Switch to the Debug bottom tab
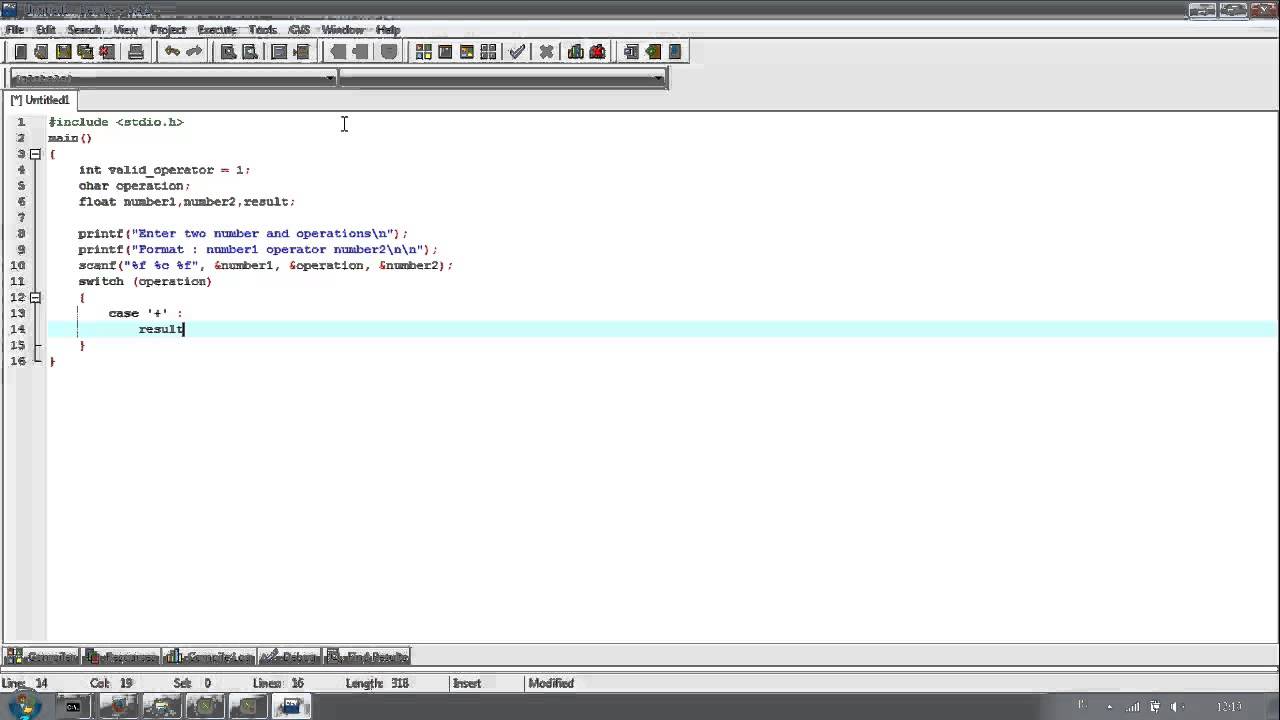1280x720 pixels. click(289, 657)
